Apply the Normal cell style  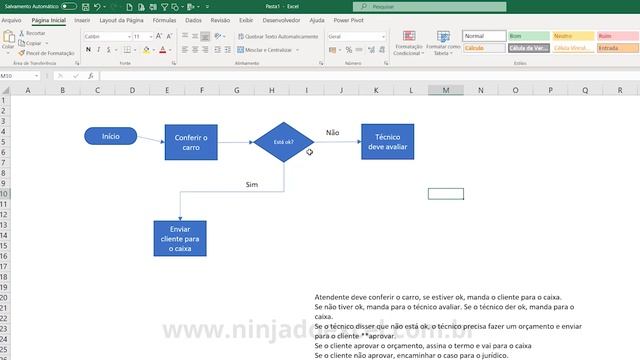click(484, 36)
